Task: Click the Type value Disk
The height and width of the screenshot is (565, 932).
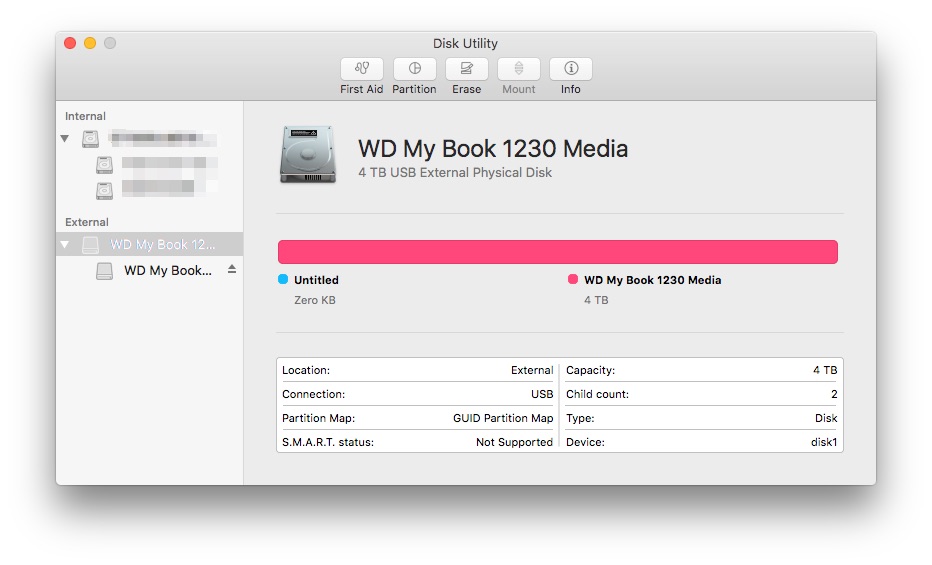Action: click(x=826, y=418)
